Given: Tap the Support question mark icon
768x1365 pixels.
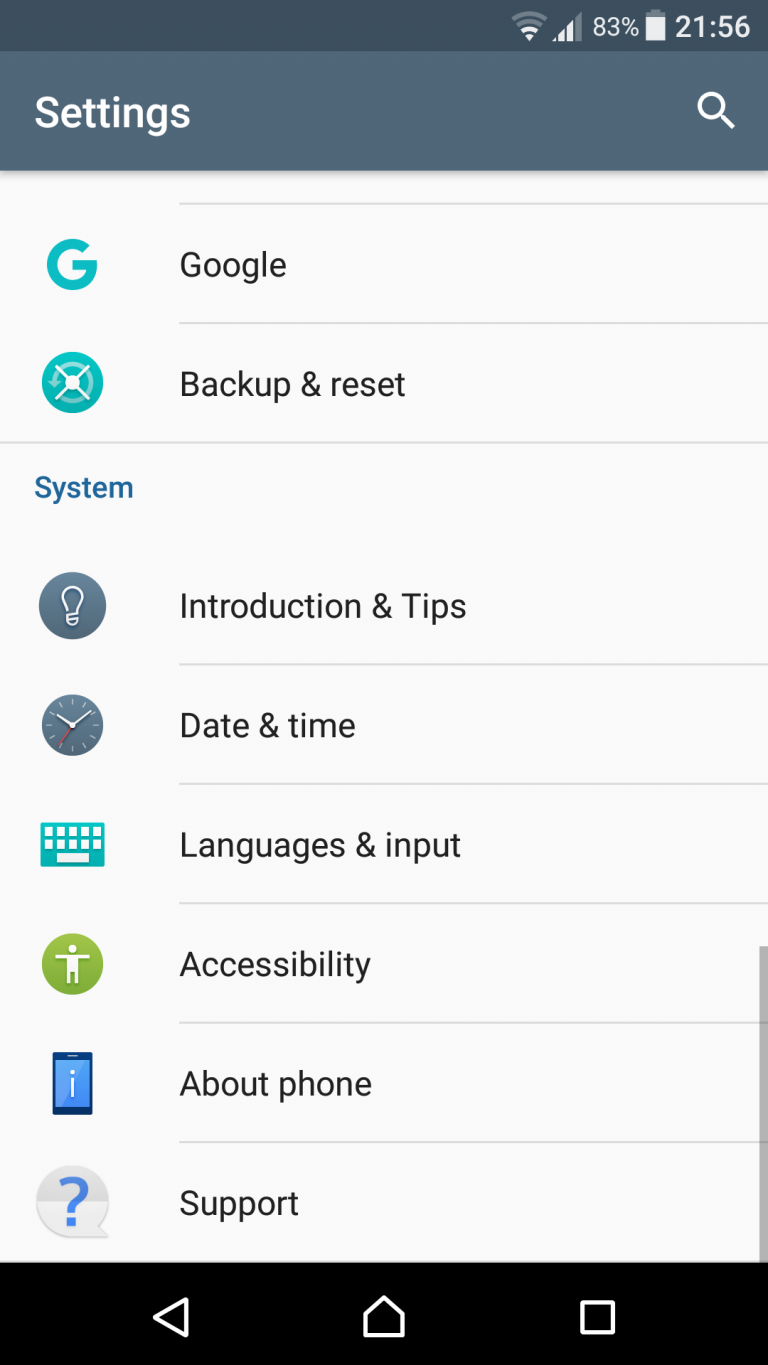Looking at the screenshot, I should point(72,1202).
